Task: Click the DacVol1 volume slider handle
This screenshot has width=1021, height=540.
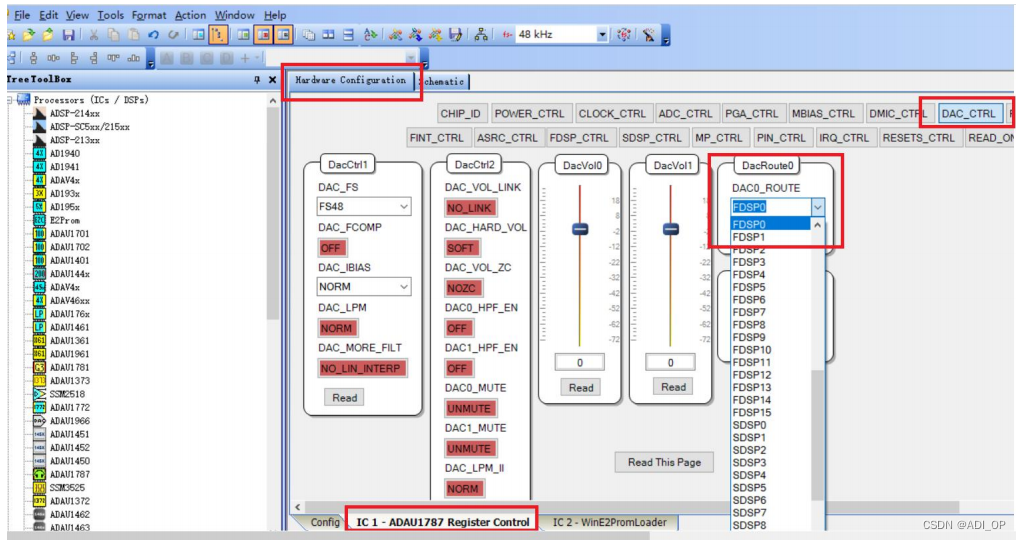Action: [671, 229]
